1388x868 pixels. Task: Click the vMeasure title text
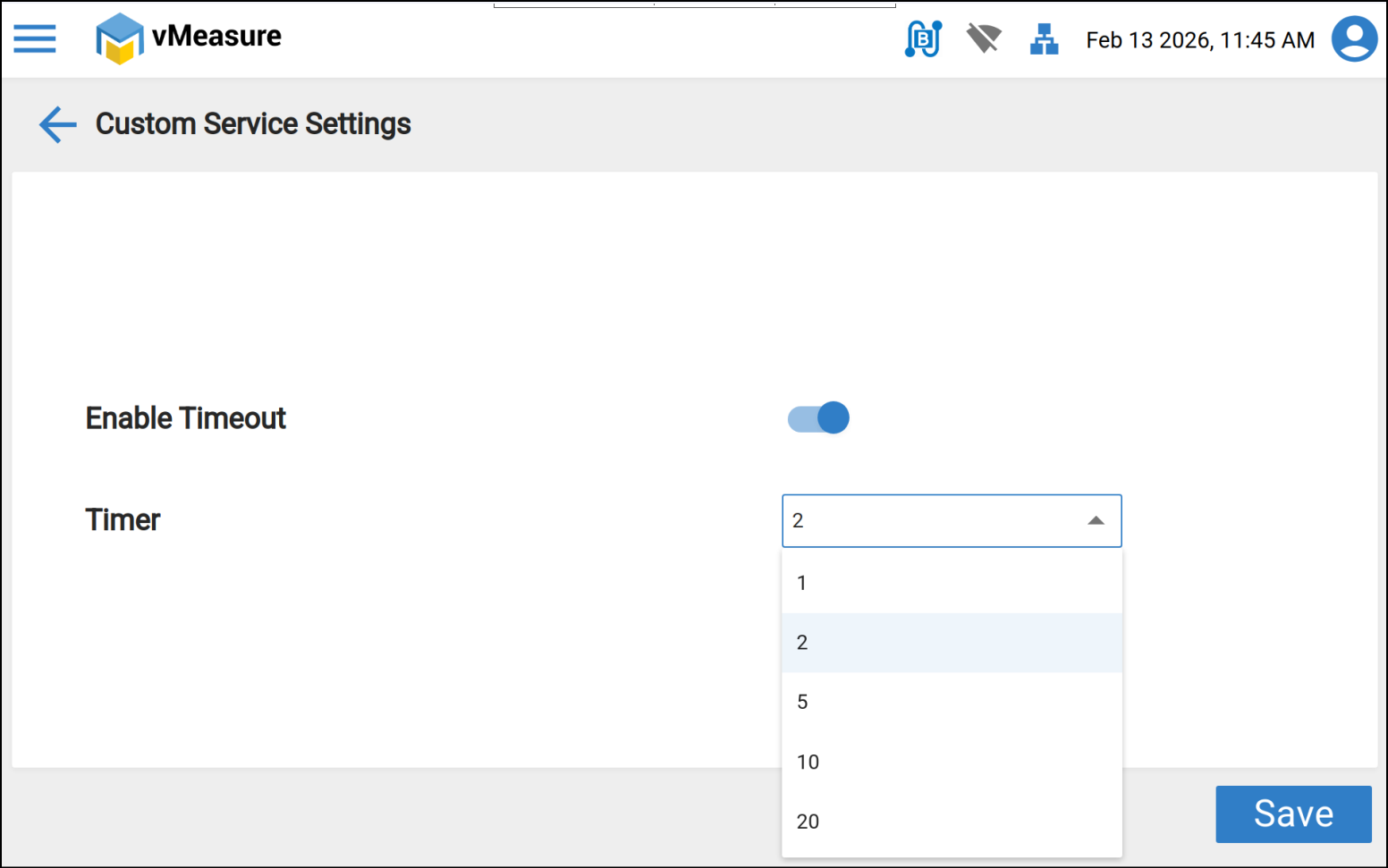(x=216, y=37)
